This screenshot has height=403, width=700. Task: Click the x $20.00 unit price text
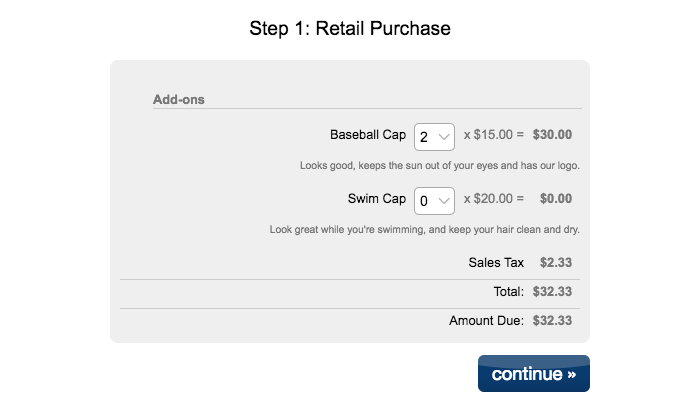tap(494, 199)
